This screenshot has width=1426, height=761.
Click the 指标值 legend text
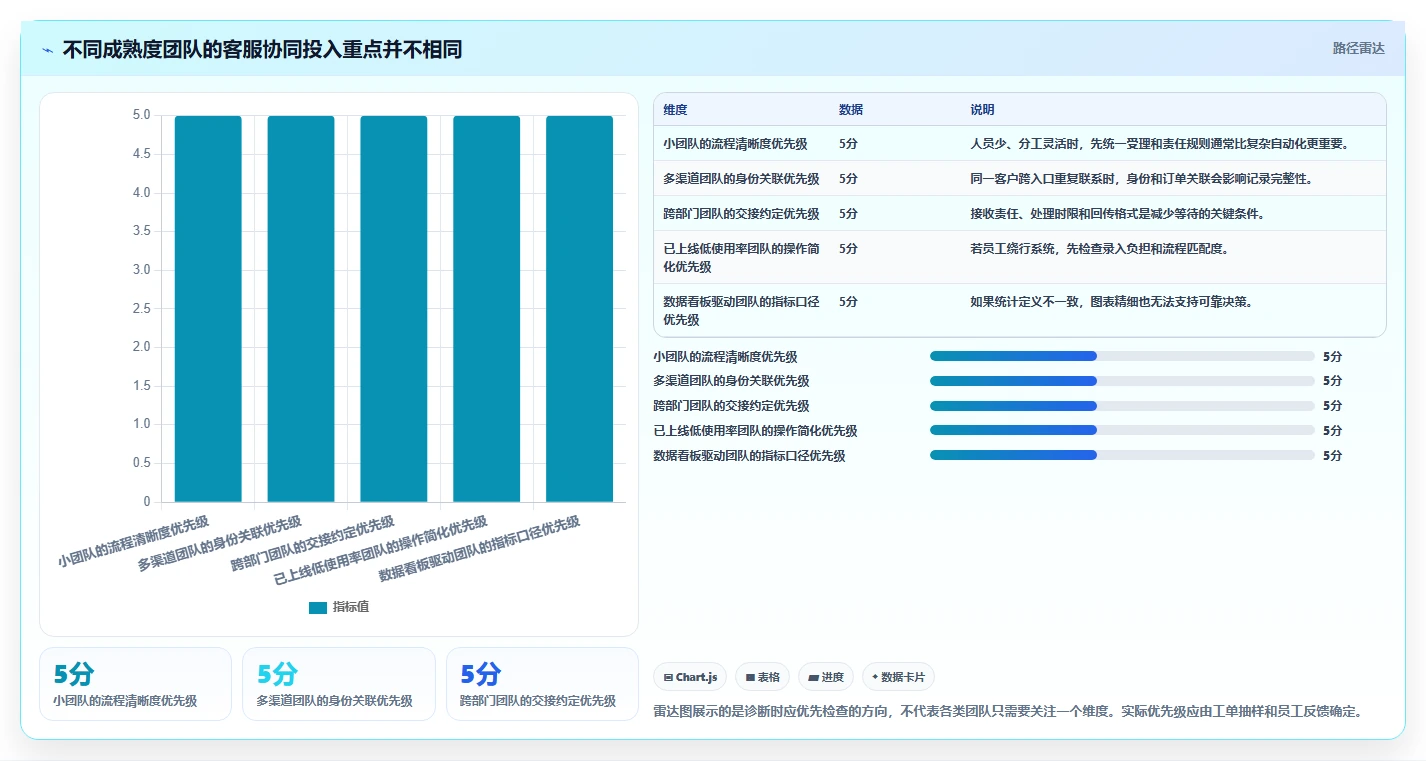351,607
